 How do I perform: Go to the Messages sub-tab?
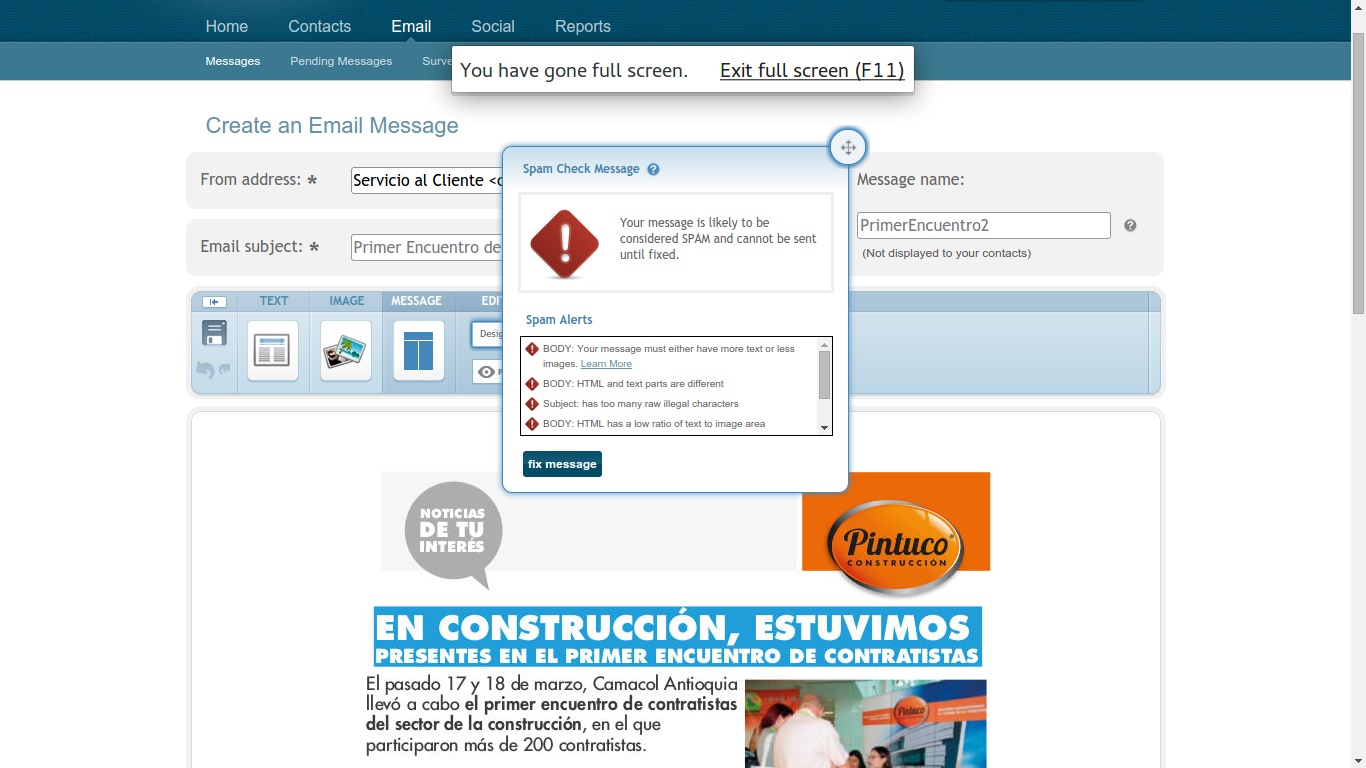coord(233,61)
